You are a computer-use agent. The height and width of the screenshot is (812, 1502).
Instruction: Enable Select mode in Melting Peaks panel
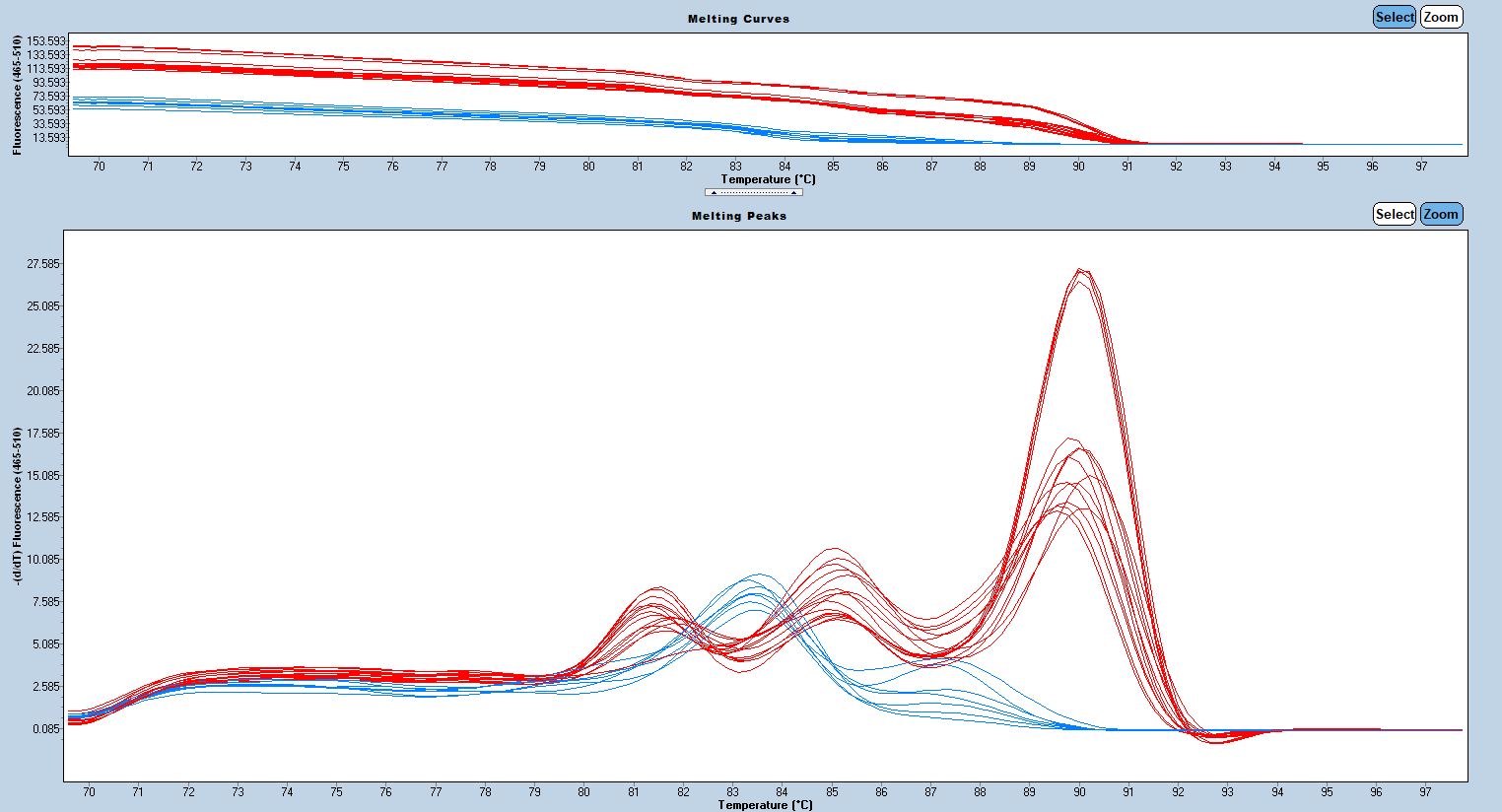1394,214
